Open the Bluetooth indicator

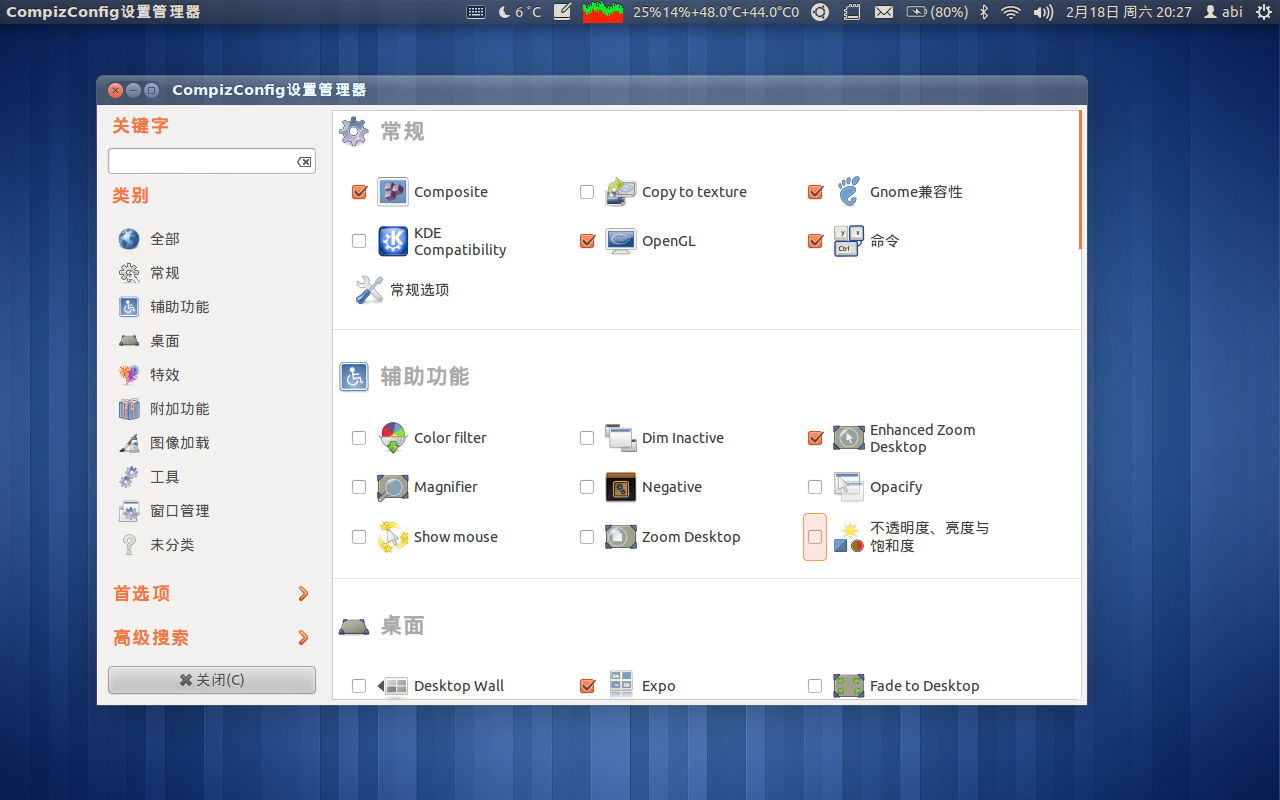(x=983, y=12)
